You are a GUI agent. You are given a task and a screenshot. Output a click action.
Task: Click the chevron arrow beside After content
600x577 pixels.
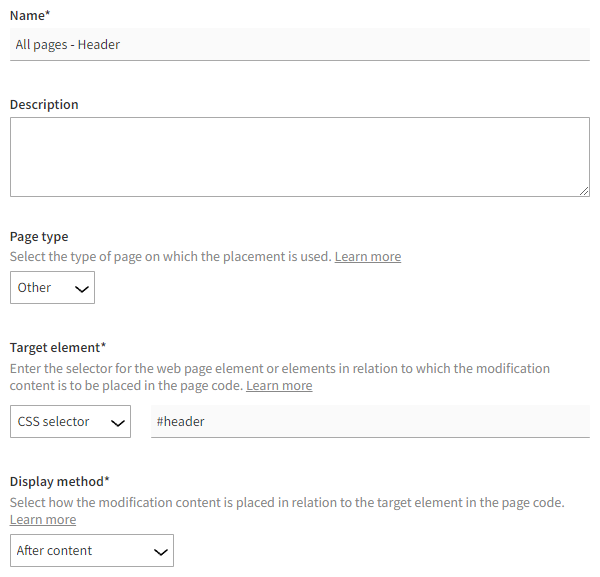pos(159,551)
